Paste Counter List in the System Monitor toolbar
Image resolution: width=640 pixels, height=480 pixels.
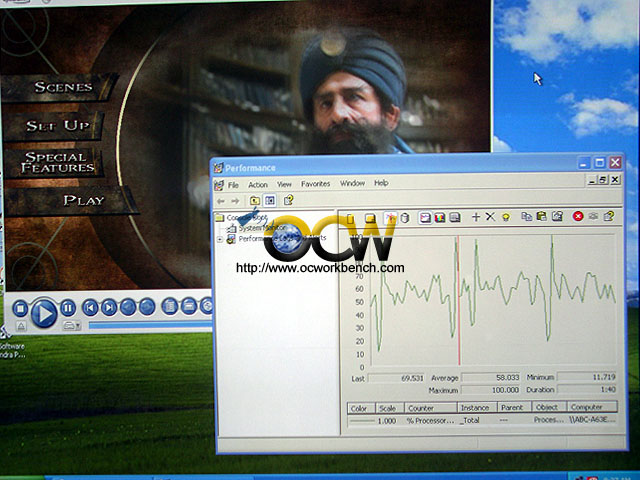point(542,216)
